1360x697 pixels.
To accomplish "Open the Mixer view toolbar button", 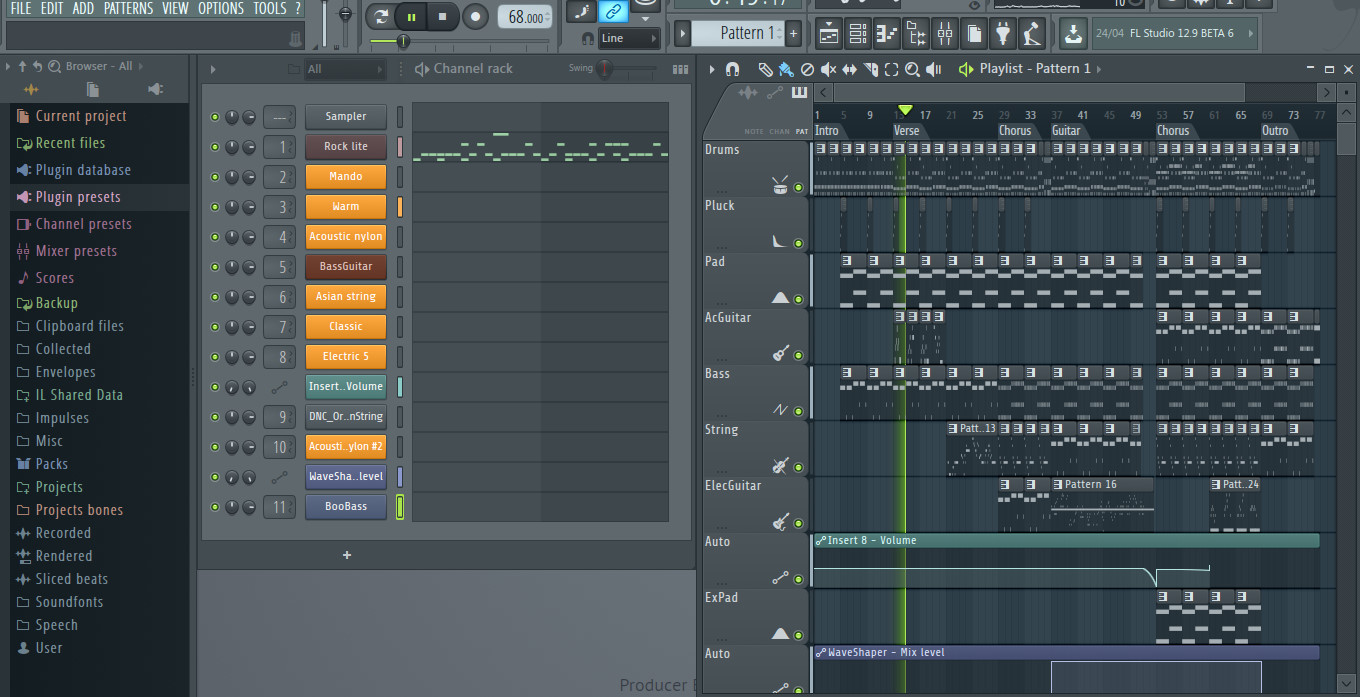I will pos(944,33).
